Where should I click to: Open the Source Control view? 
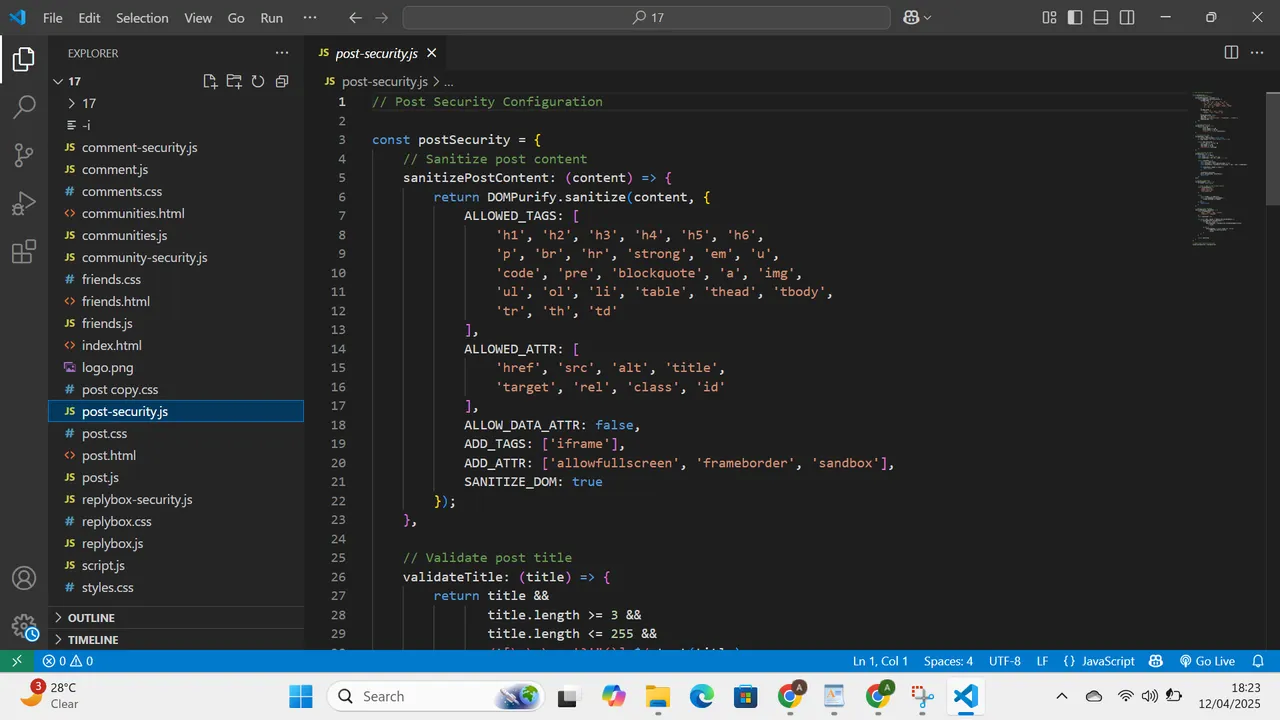(x=24, y=155)
